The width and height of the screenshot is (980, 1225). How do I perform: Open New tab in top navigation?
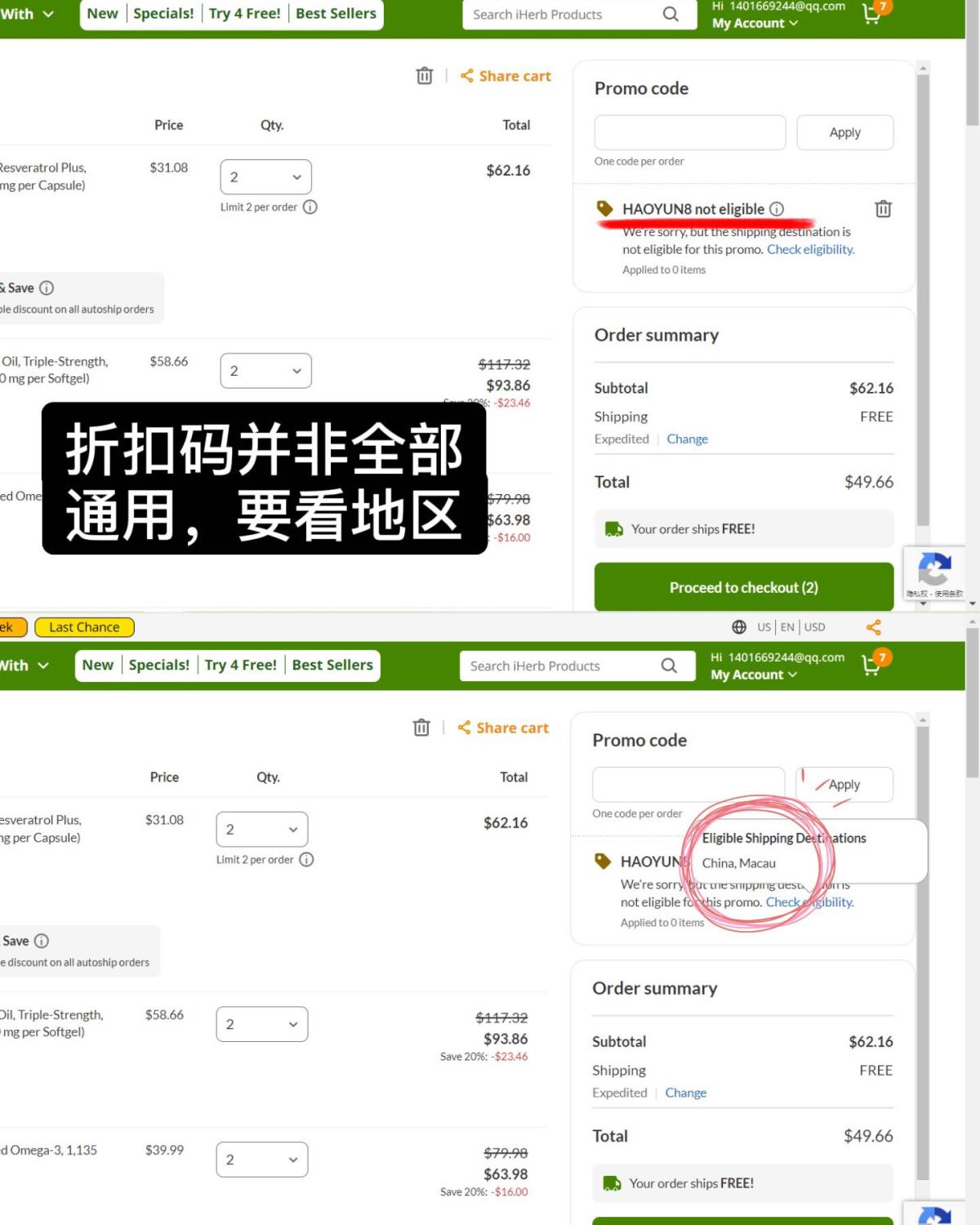(102, 14)
